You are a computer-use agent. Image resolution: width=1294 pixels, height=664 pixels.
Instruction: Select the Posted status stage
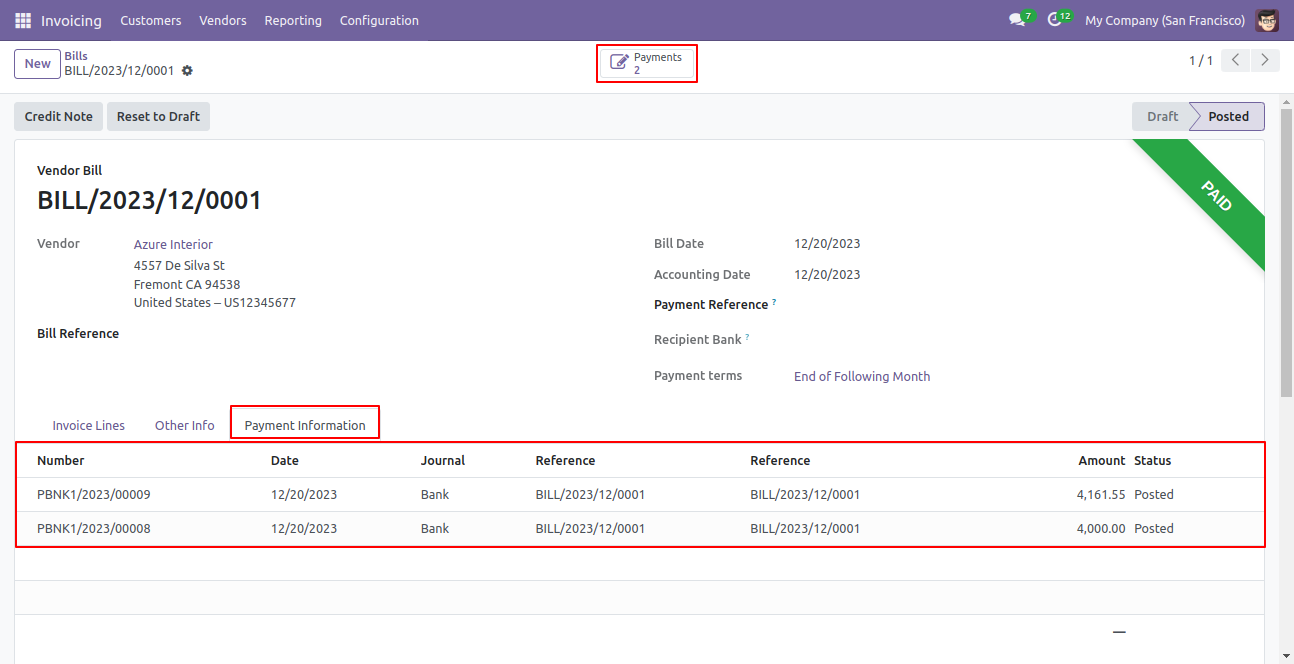click(1228, 116)
